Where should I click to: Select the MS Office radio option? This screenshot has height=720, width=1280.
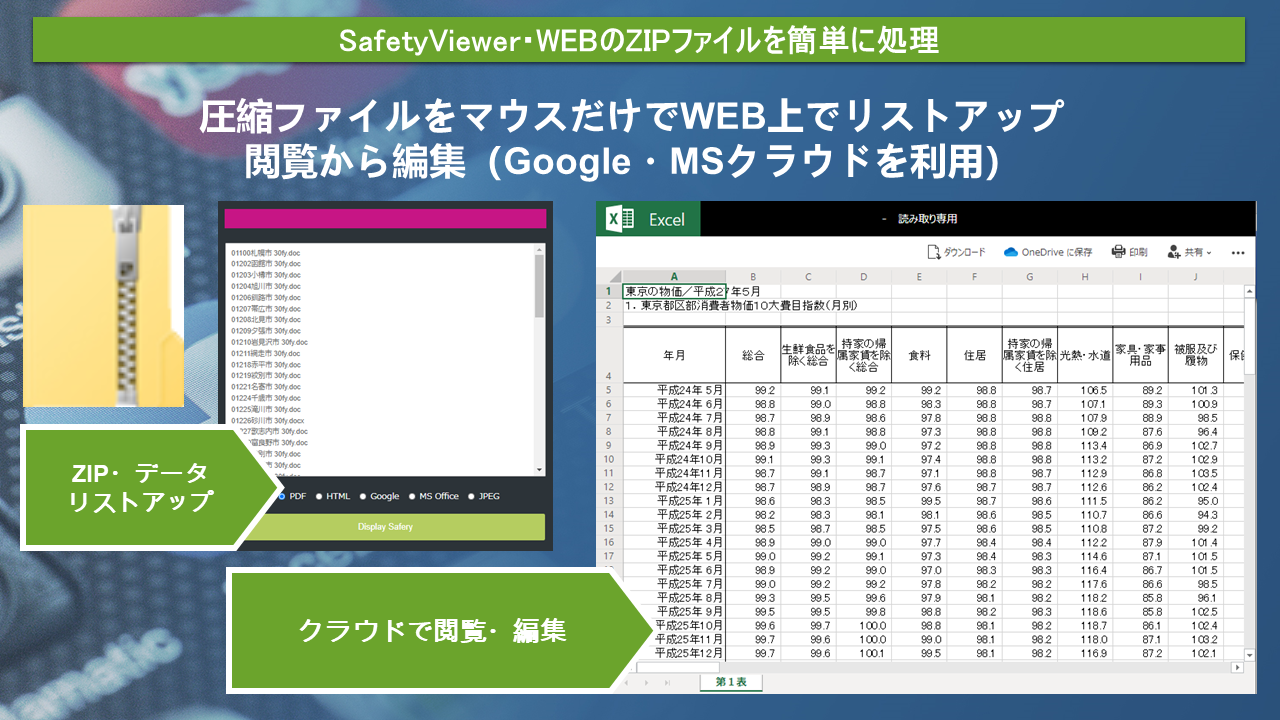coord(413,496)
